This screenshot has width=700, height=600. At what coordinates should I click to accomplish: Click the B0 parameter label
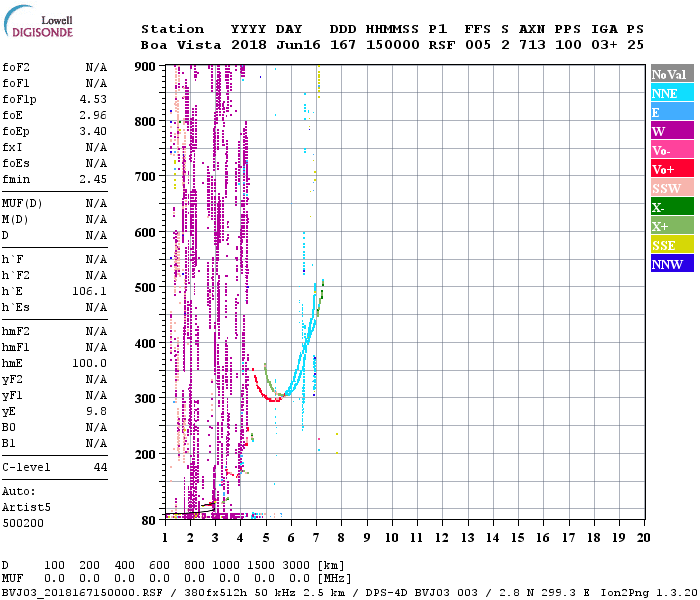8,427
